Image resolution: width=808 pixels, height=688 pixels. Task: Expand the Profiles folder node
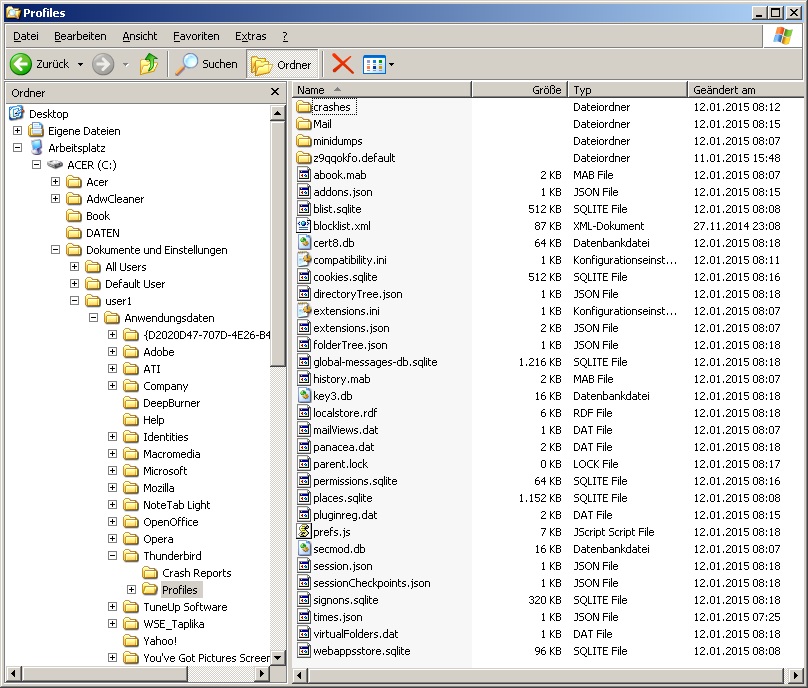pos(131,590)
